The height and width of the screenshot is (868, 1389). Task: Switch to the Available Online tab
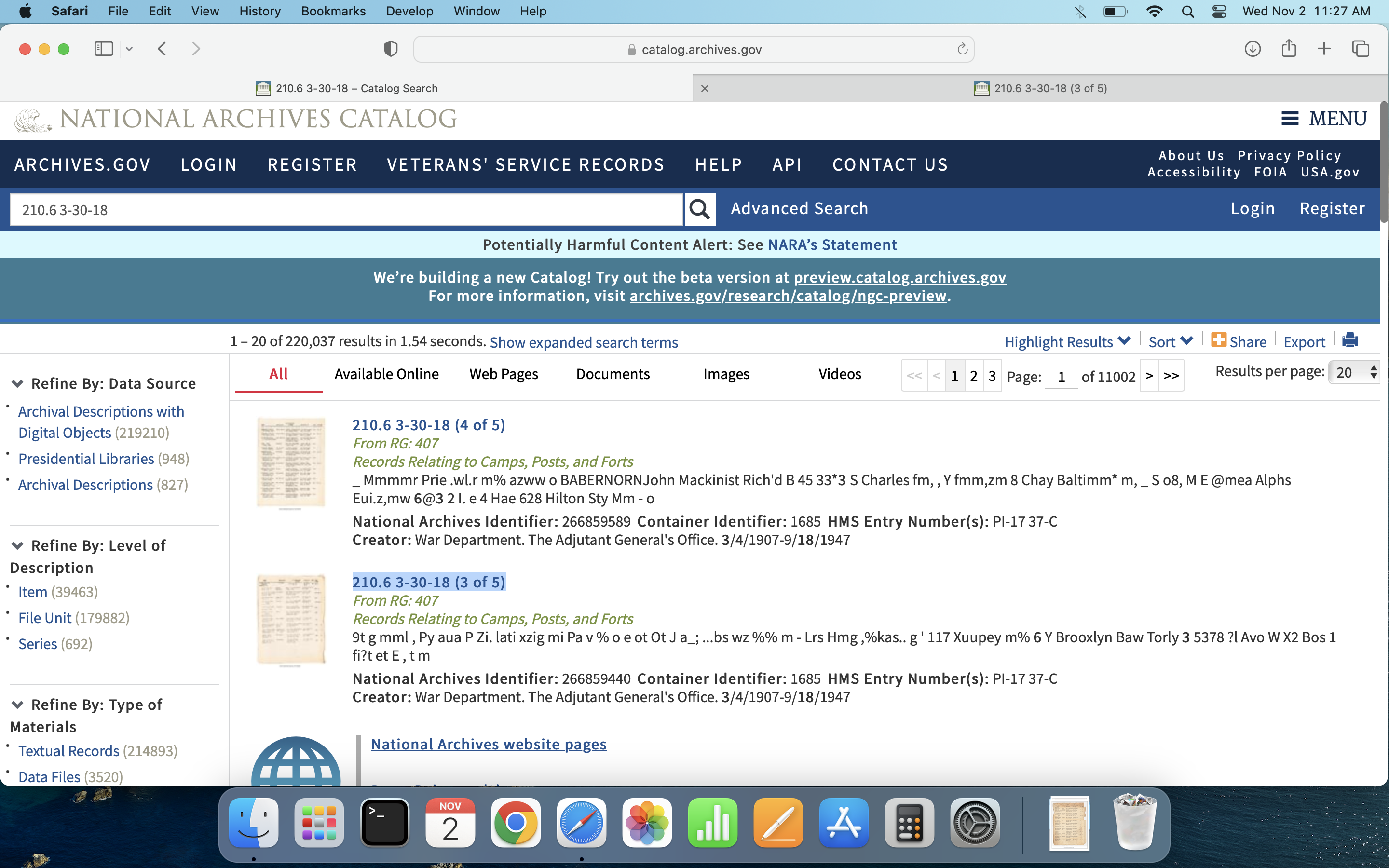click(x=386, y=374)
